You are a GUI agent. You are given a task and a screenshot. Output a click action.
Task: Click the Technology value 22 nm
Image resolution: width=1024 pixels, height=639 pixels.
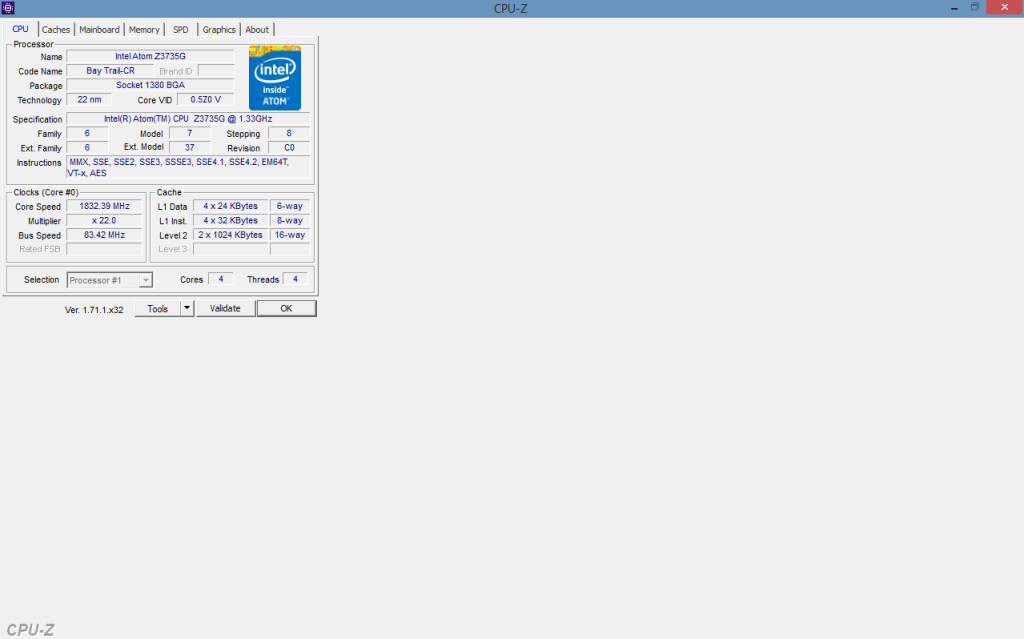tap(89, 99)
